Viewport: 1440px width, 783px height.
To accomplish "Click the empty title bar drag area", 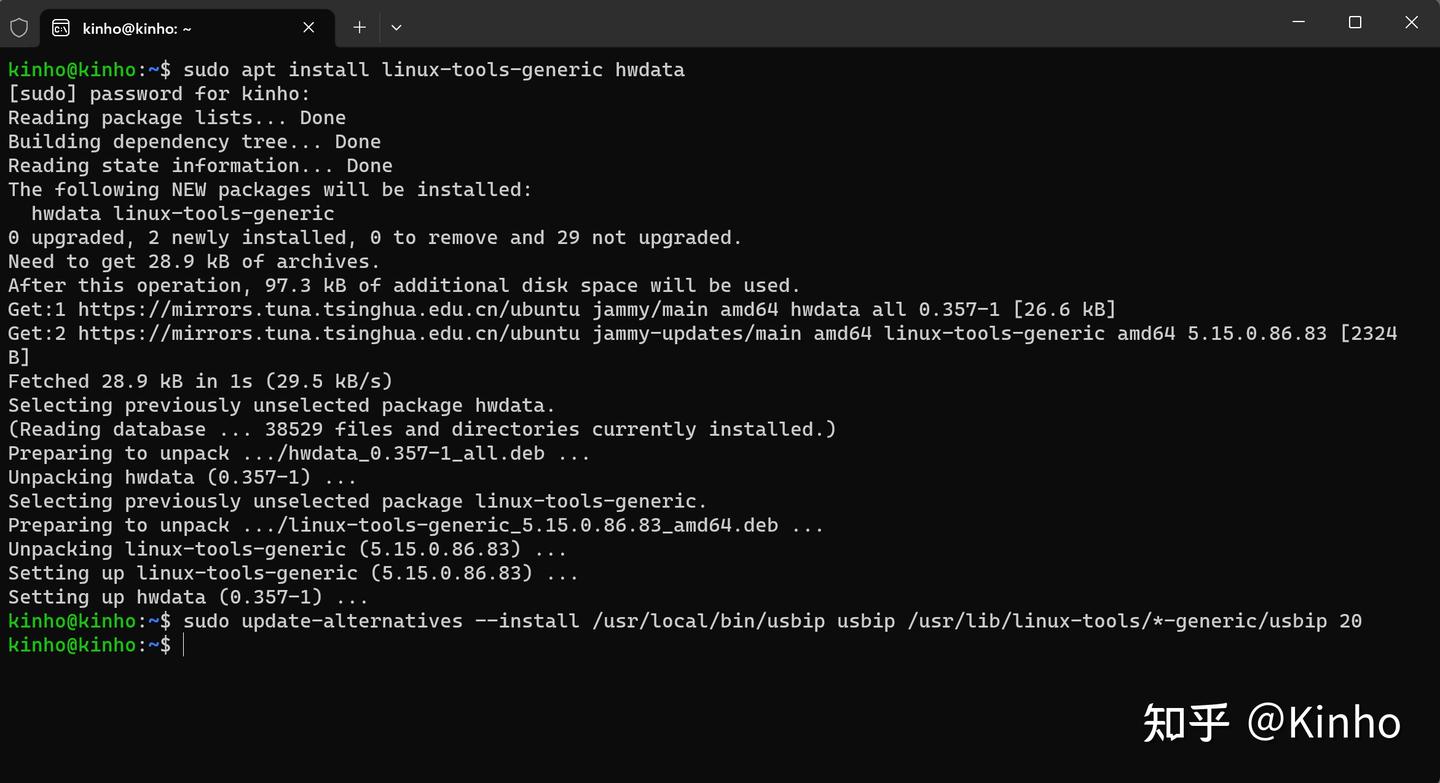I will (800, 22).
